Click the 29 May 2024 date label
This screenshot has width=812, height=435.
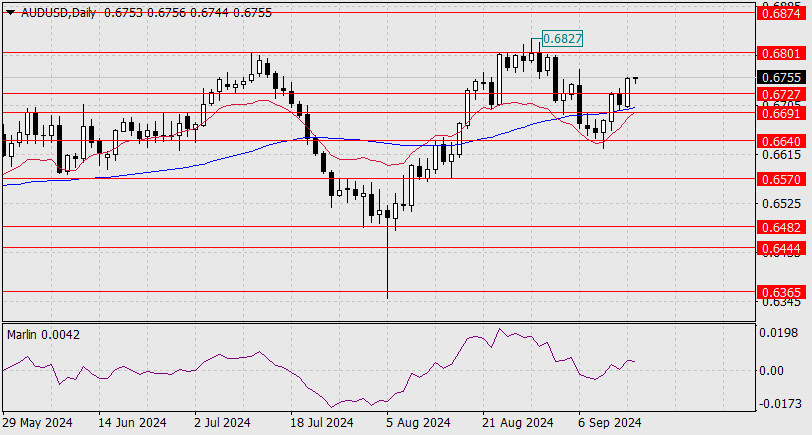pos(37,423)
